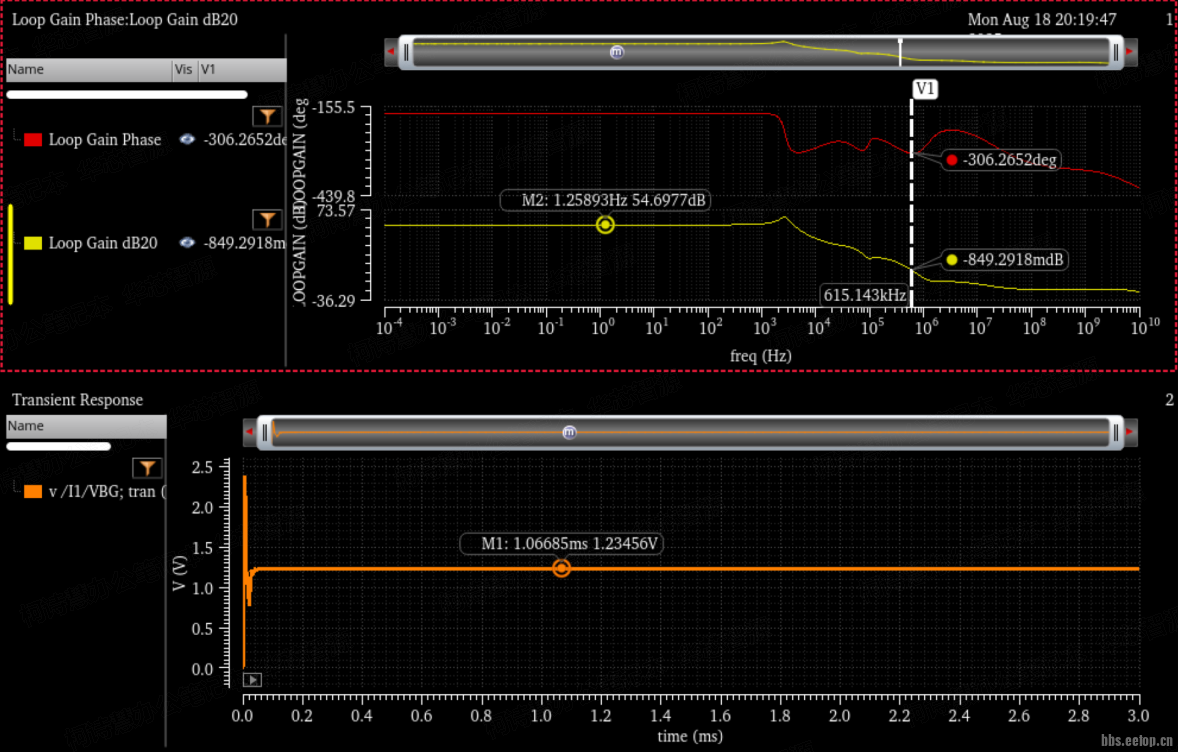The height and width of the screenshot is (752, 1178).
Task: Click the play arrow button under transient plot
Action: (x=252, y=680)
